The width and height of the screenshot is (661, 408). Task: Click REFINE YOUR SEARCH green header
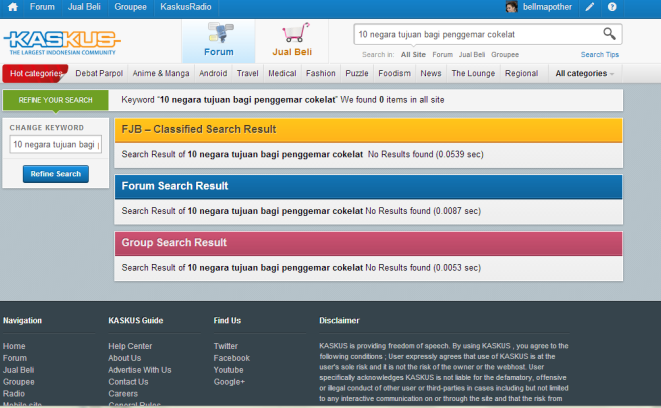point(55,100)
